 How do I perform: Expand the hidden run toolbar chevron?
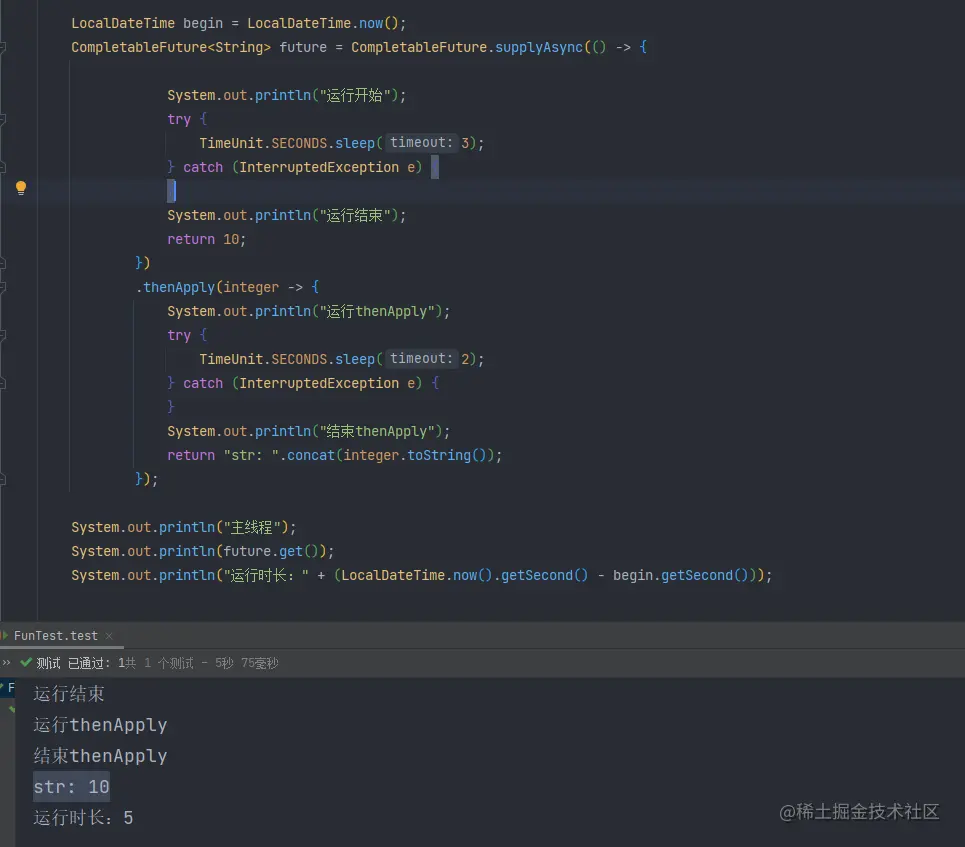coord(6,662)
